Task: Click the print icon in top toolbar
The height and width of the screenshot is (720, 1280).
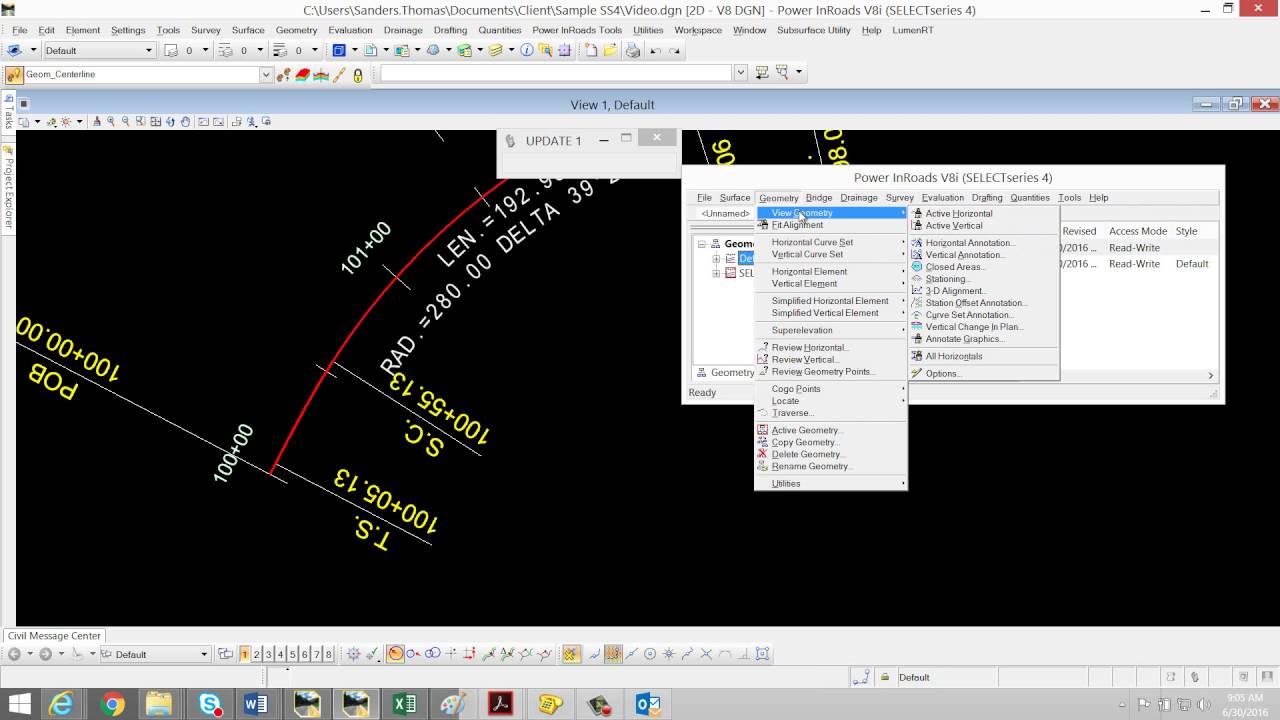Action: pyautogui.click(x=633, y=50)
